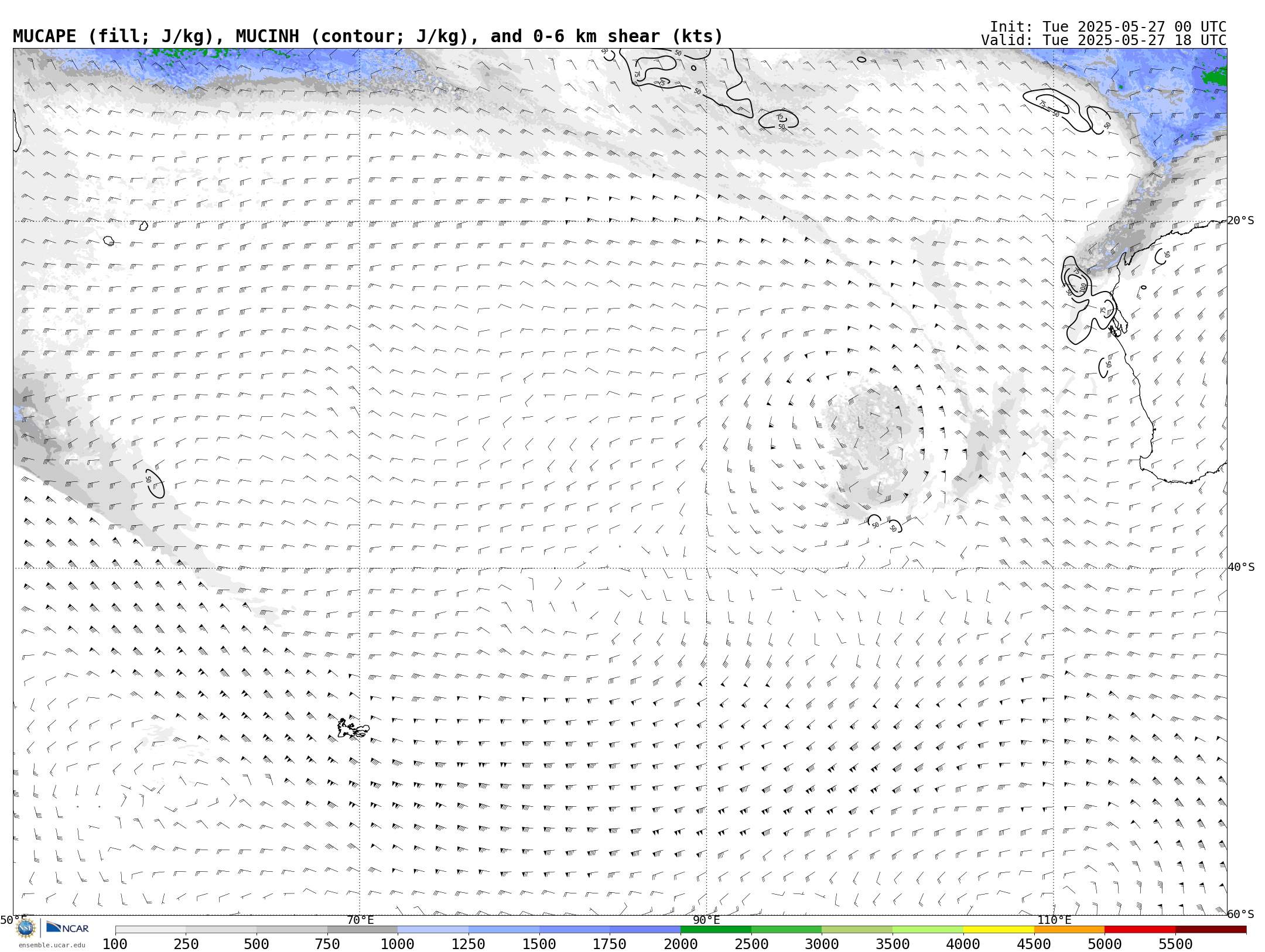Select the Valid Tue 2025-05-27 18 UTC text

(x=1104, y=40)
